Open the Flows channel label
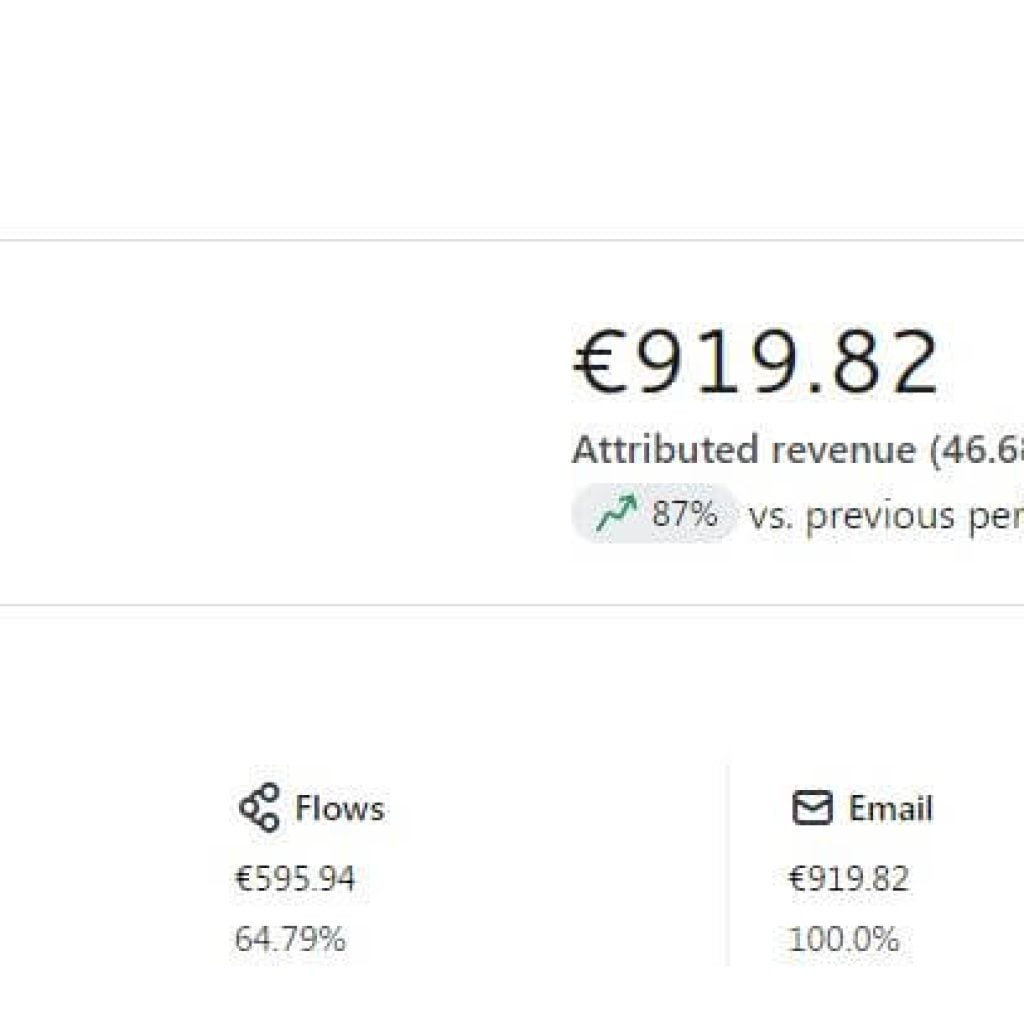Image resolution: width=1024 pixels, height=1024 pixels. click(340, 808)
